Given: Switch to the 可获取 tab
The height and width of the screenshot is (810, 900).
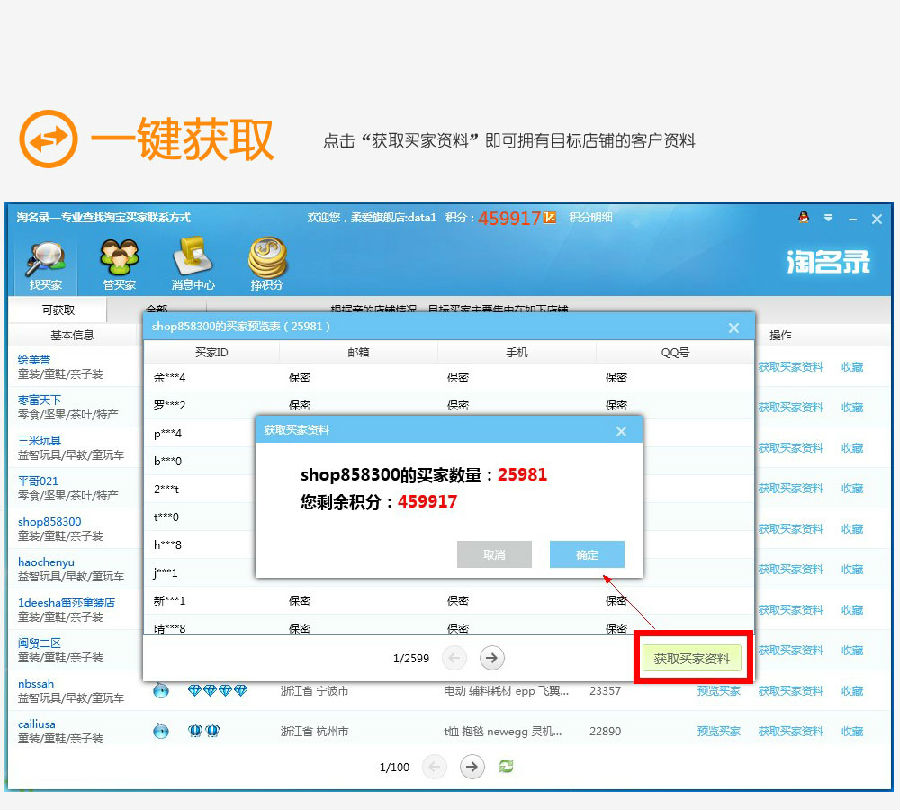Looking at the screenshot, I should coord(58,310).
